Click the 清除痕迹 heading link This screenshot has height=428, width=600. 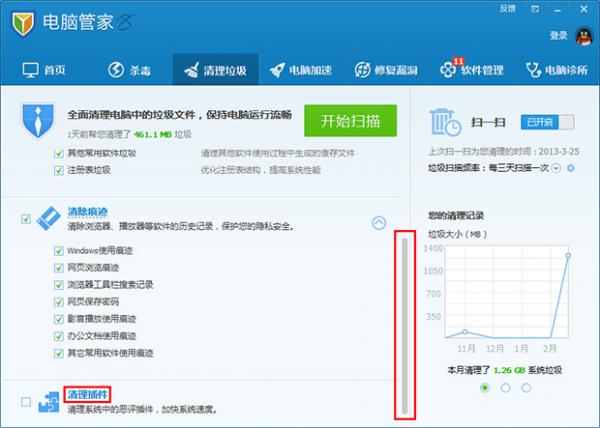(x=88, y=212)
